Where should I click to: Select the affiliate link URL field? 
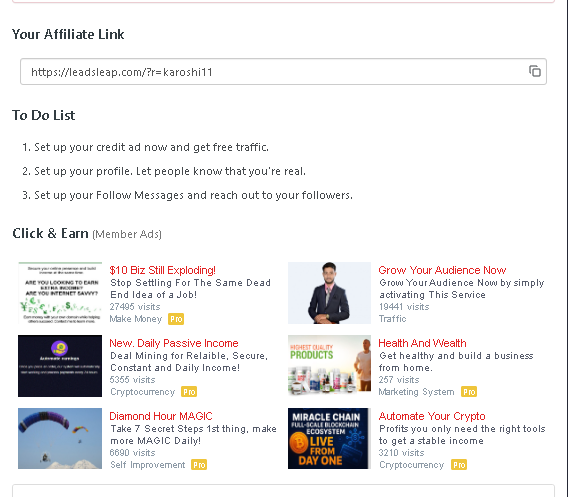coord(283,72)
